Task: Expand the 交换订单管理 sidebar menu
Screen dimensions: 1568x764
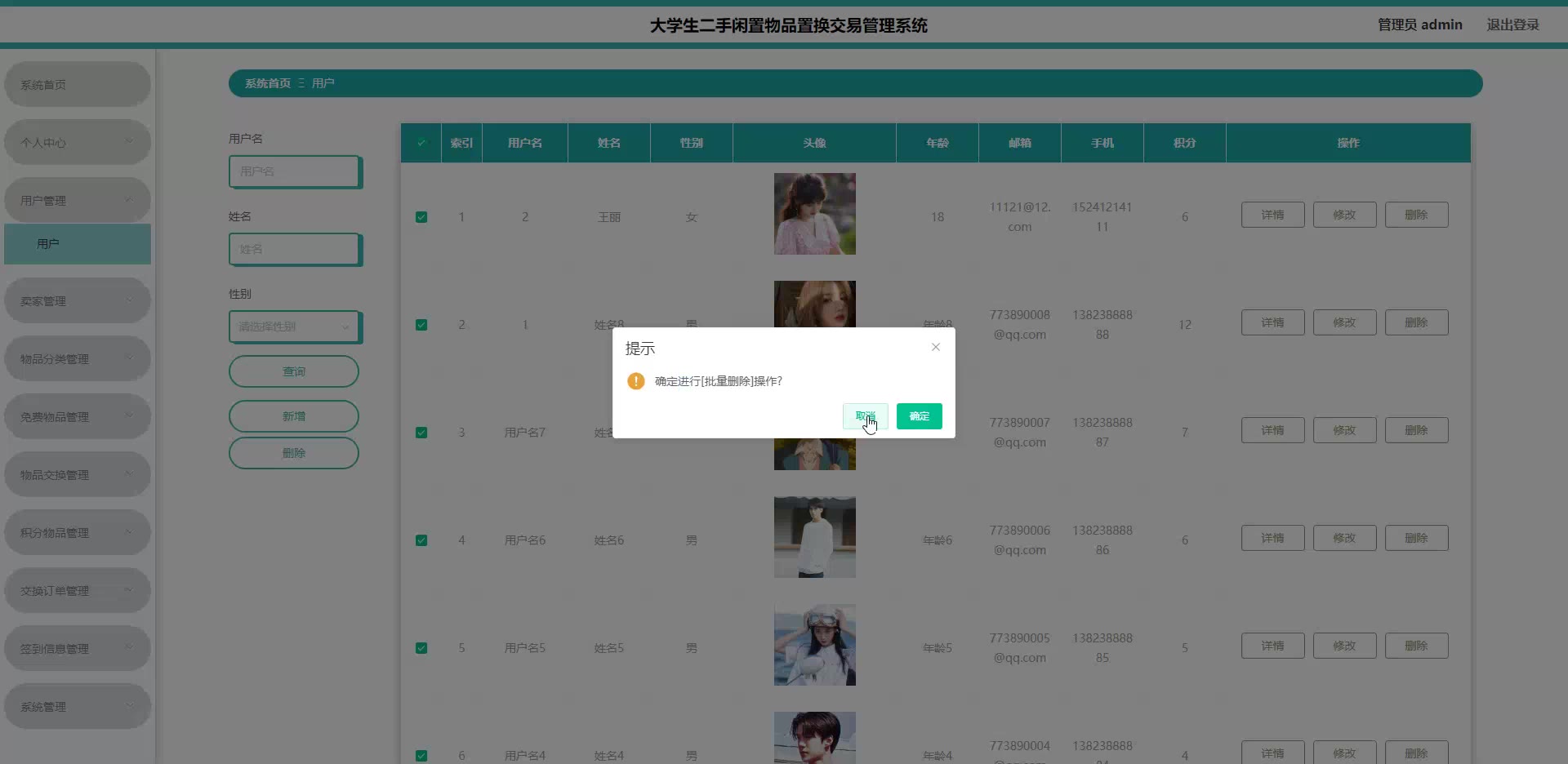Action: click(78, 590)
